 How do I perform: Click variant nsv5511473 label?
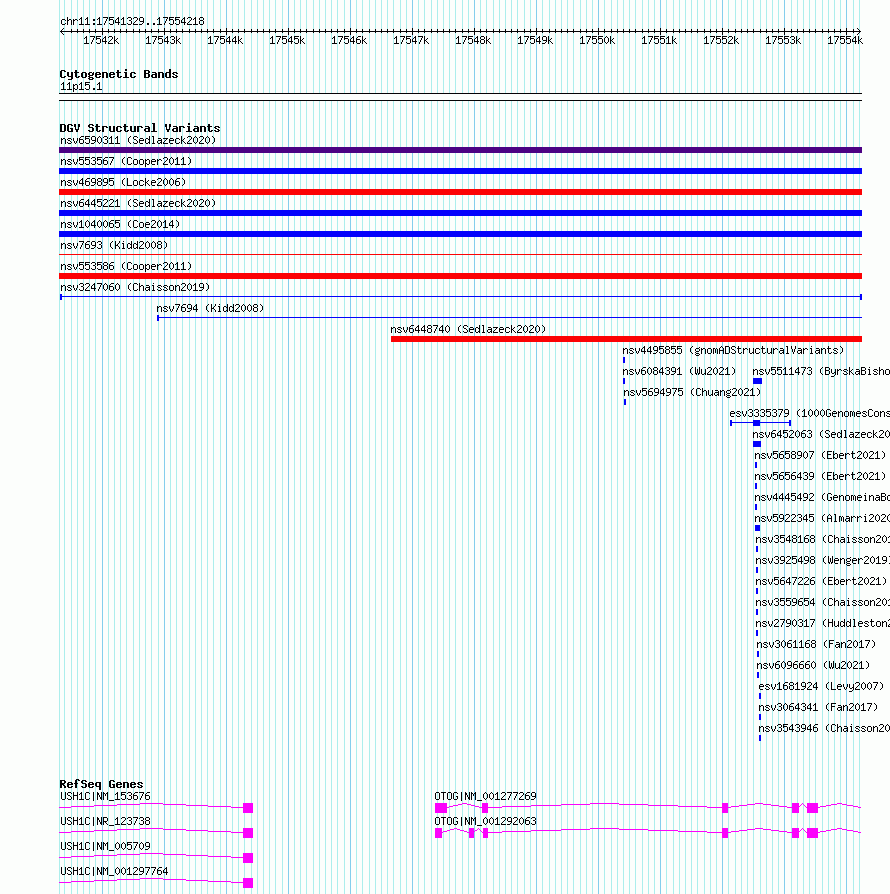(821, 372)
